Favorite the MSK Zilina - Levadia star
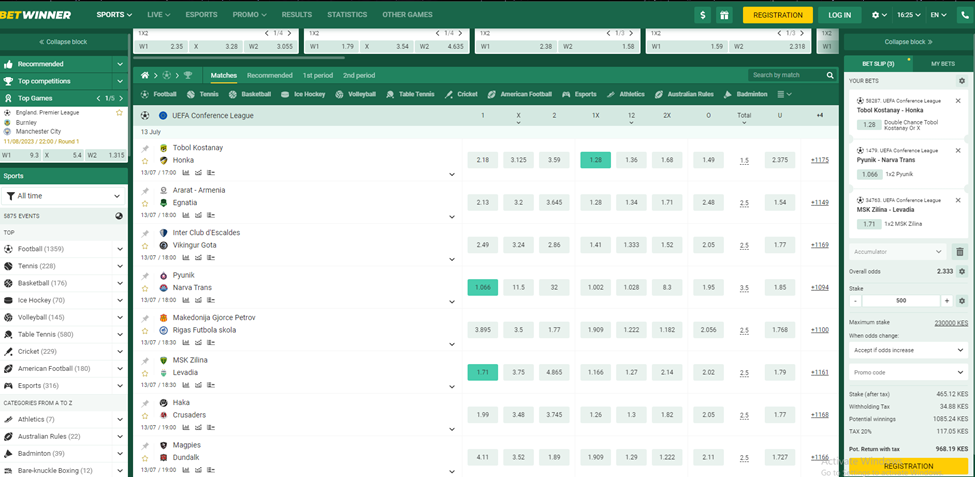 pos(145,373)
